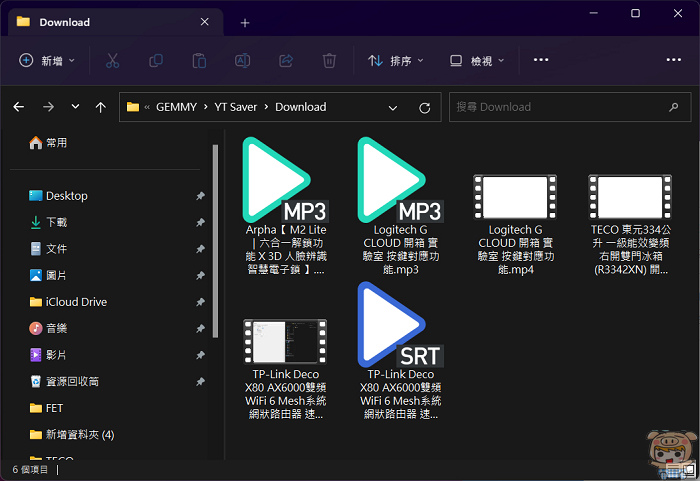Go up one folder level

pyautogui.click(x=100, y=107)
